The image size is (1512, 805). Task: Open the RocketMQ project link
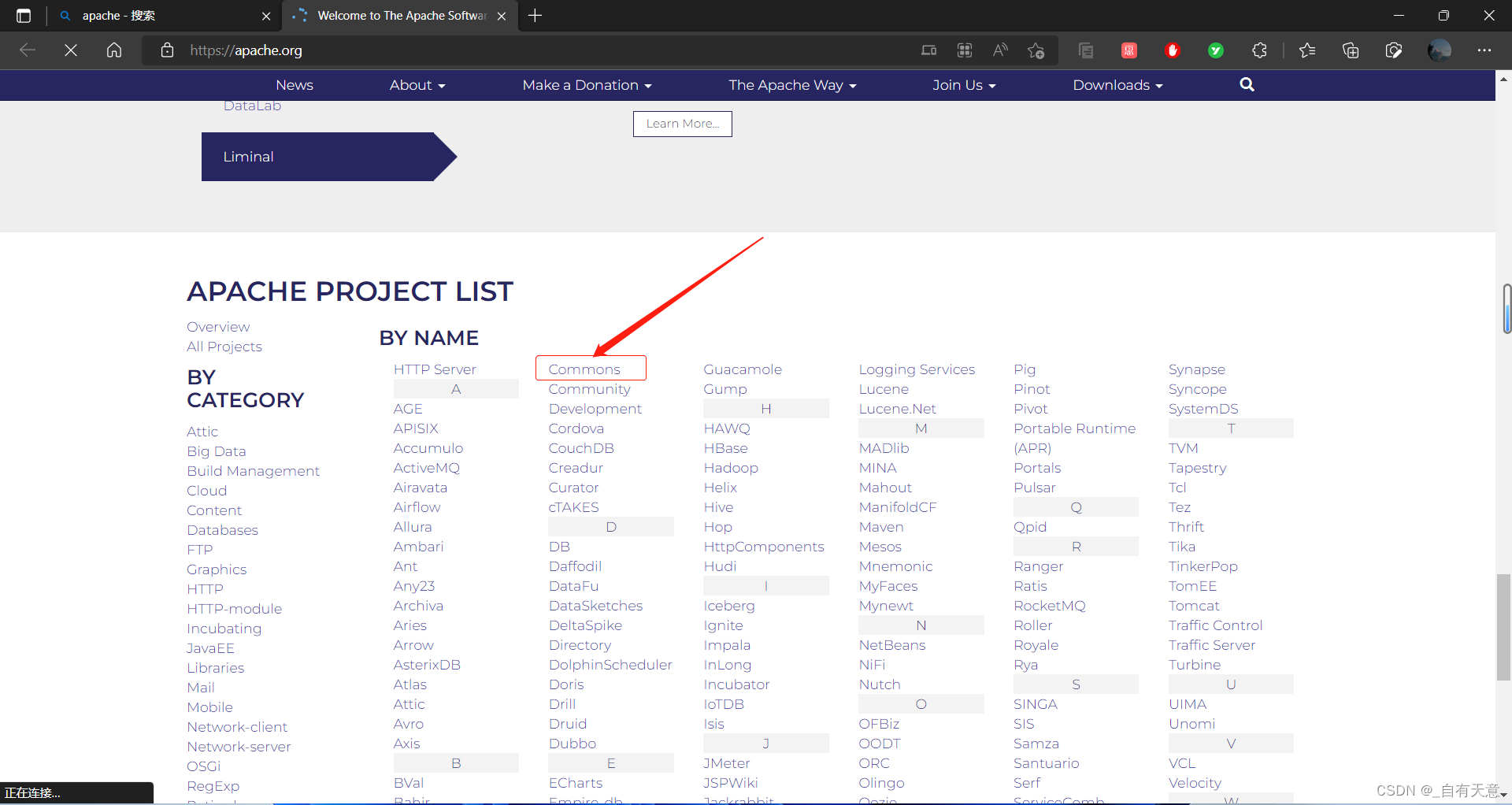pyautogui.click(x=1050, y=606)
